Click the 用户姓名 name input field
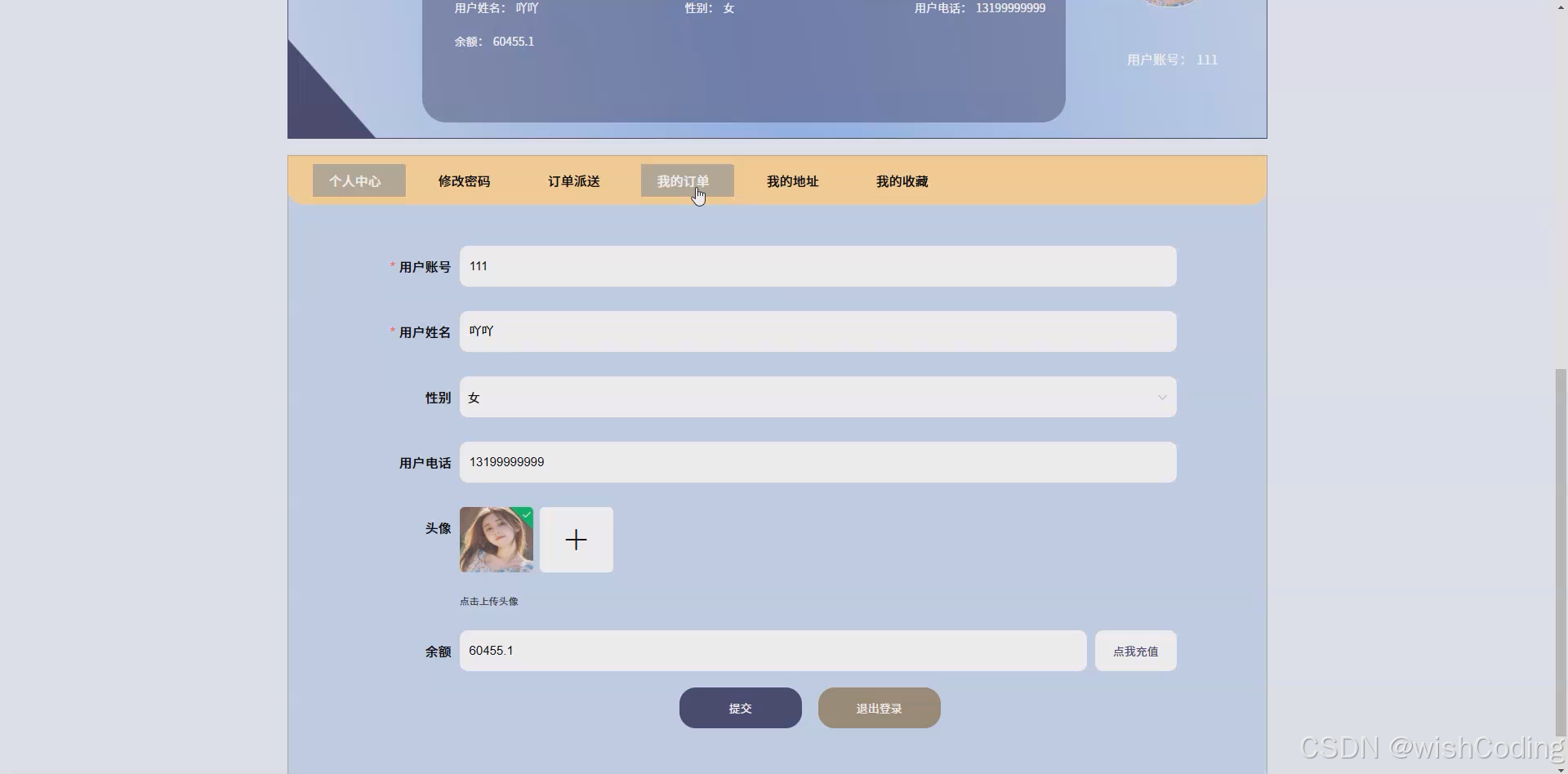Screen dimensions: 1568x774 817,331
